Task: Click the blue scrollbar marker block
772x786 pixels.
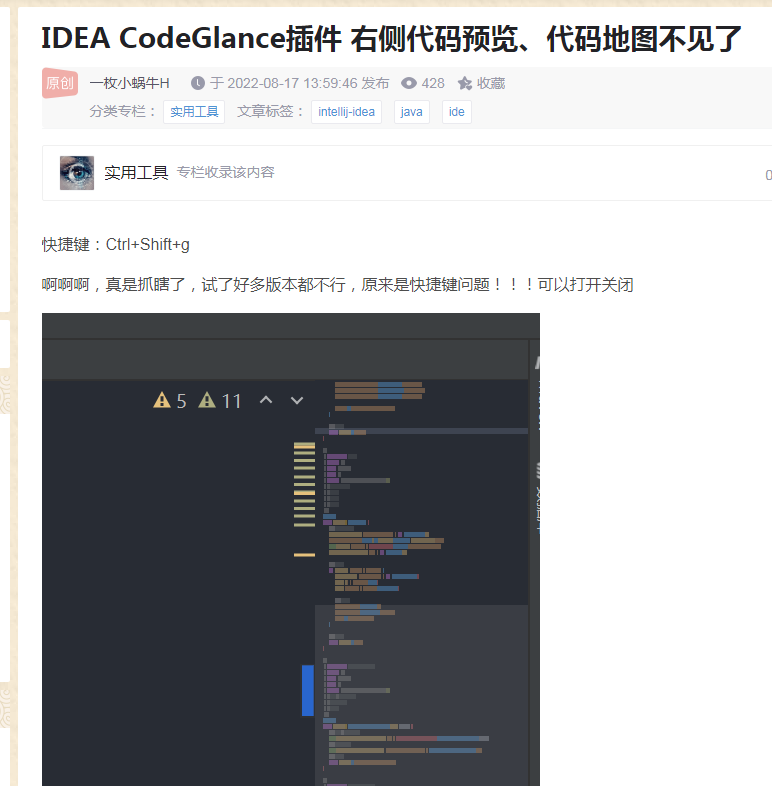Action: pos(308,690)
